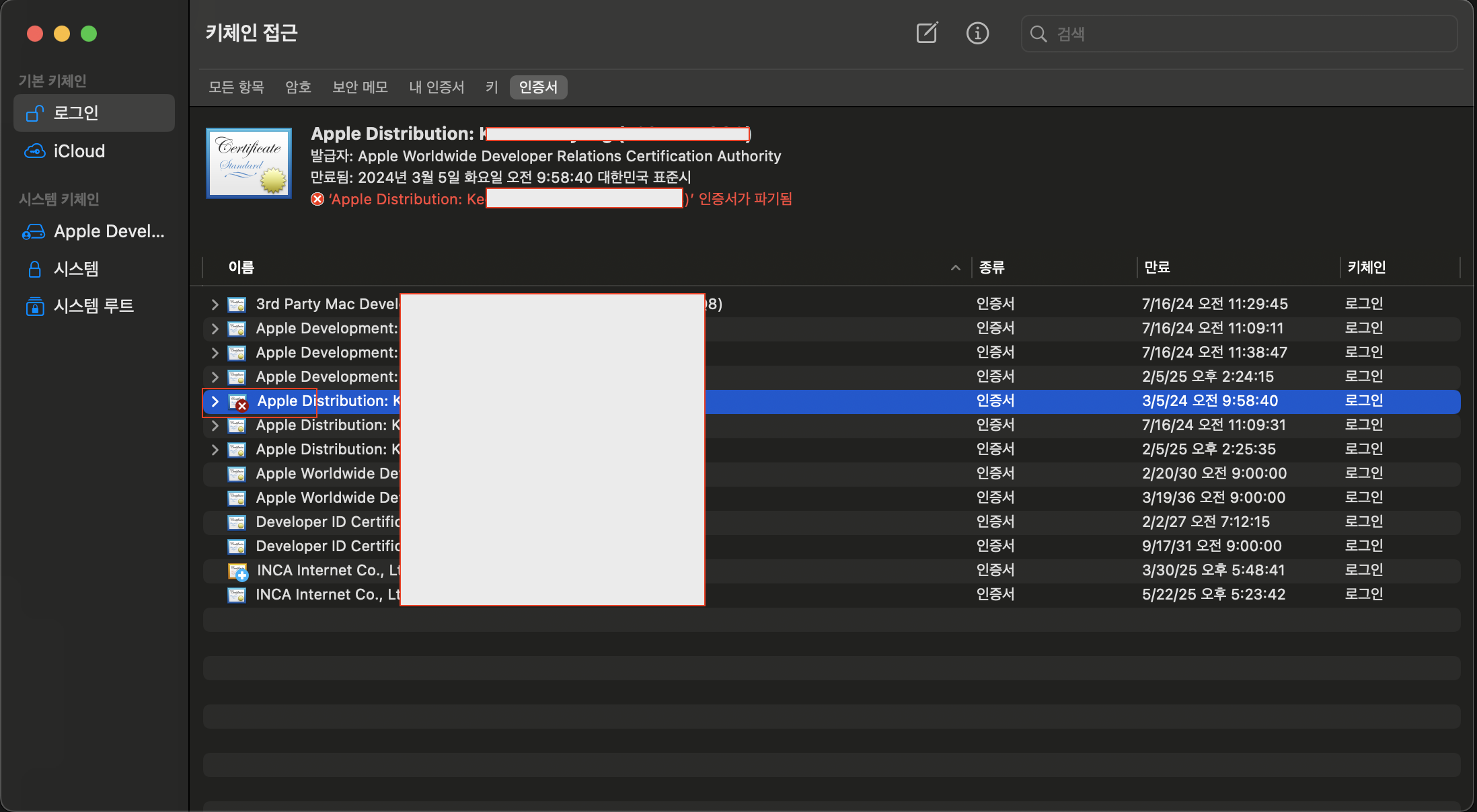This screenshot has width=1477, height=812.
Task: Click the new note compose icon
Action: pyautogui.click(x=927, y=33)
